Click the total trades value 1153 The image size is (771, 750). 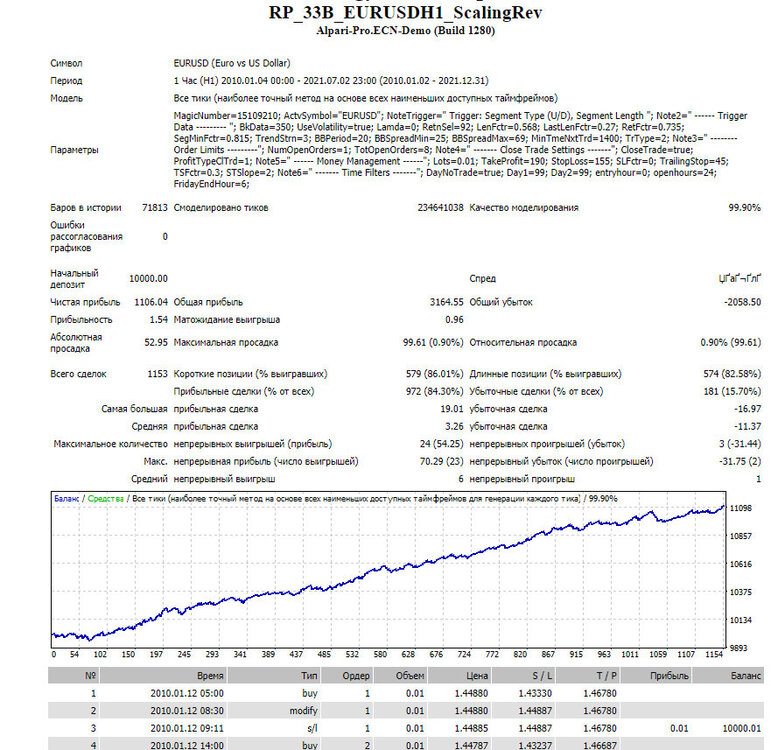(158, 374)
